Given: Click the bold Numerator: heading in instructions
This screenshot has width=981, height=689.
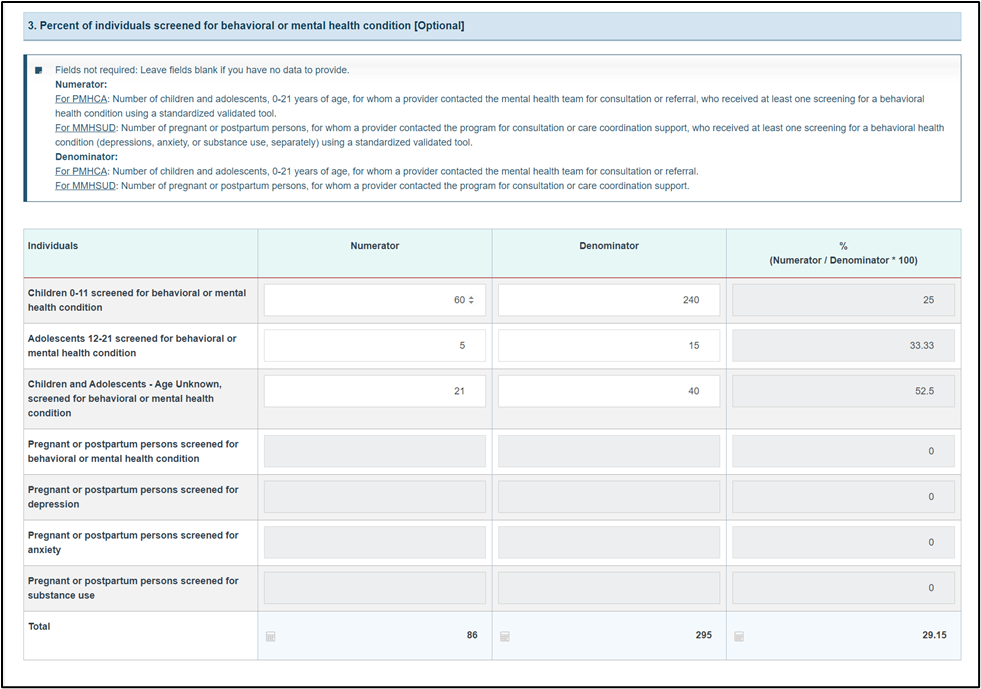Looking at the screenshot, I should [81, 84].
